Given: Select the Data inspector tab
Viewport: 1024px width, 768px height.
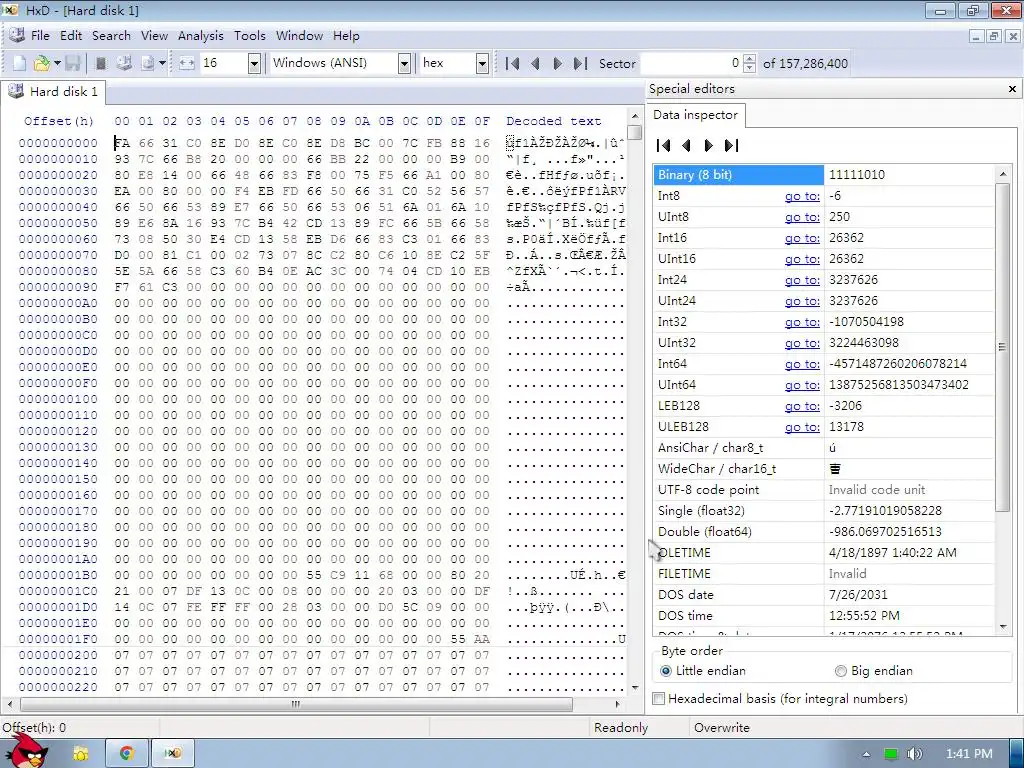Looking at the screenshot, I should 695,115.
